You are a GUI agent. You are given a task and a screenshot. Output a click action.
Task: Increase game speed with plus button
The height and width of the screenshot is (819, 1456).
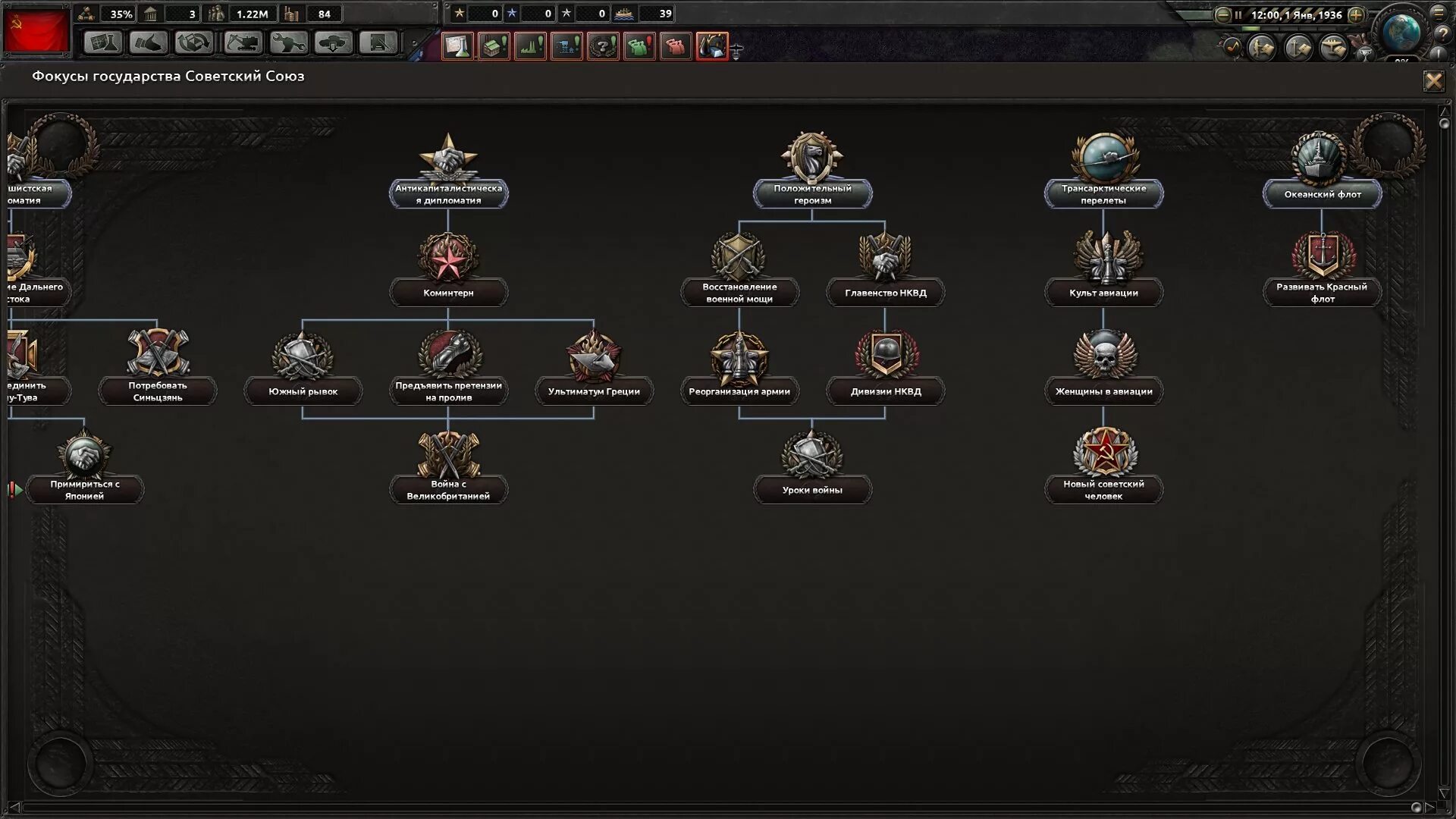pyautogui.click(x=1356, y=14)
